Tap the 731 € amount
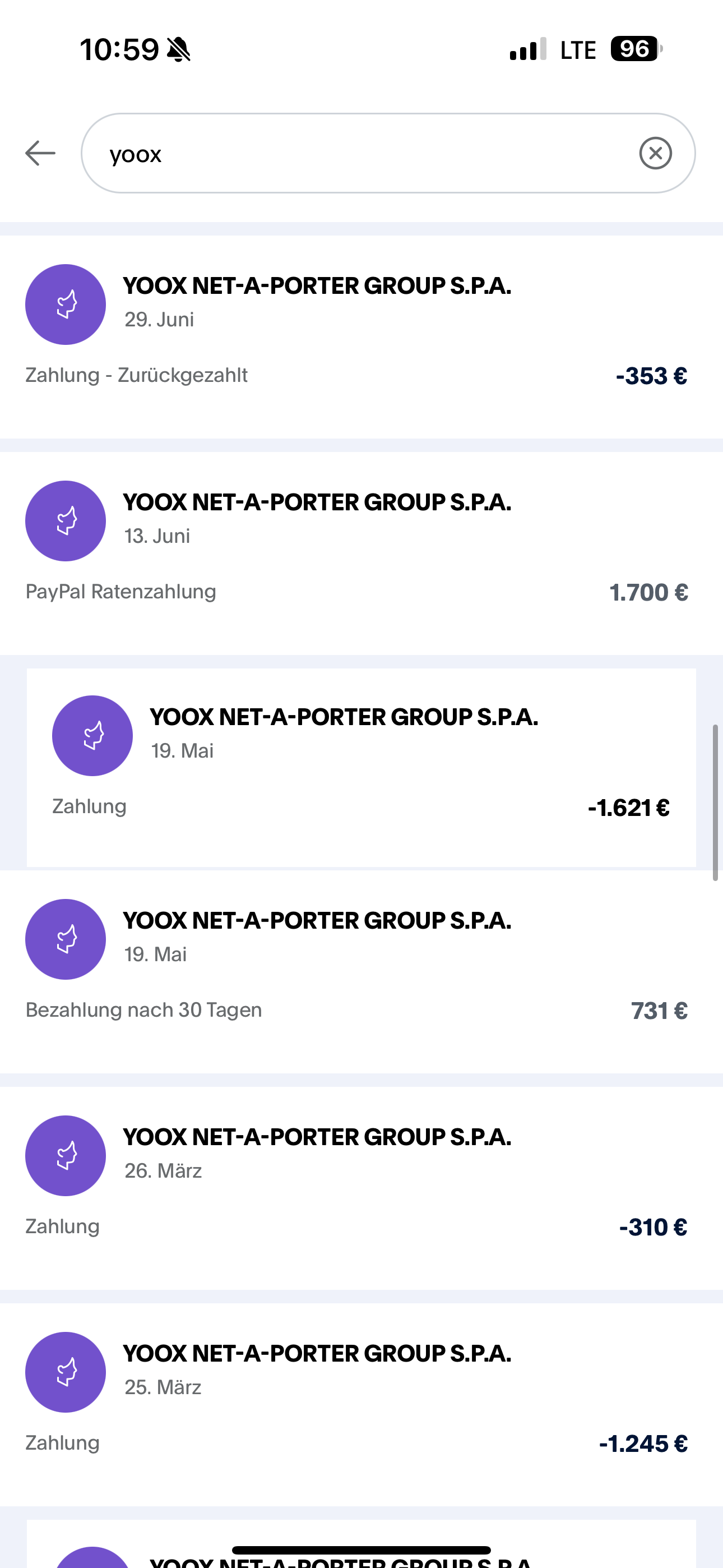723x1568 pixels. click(x=659, y=1011)
